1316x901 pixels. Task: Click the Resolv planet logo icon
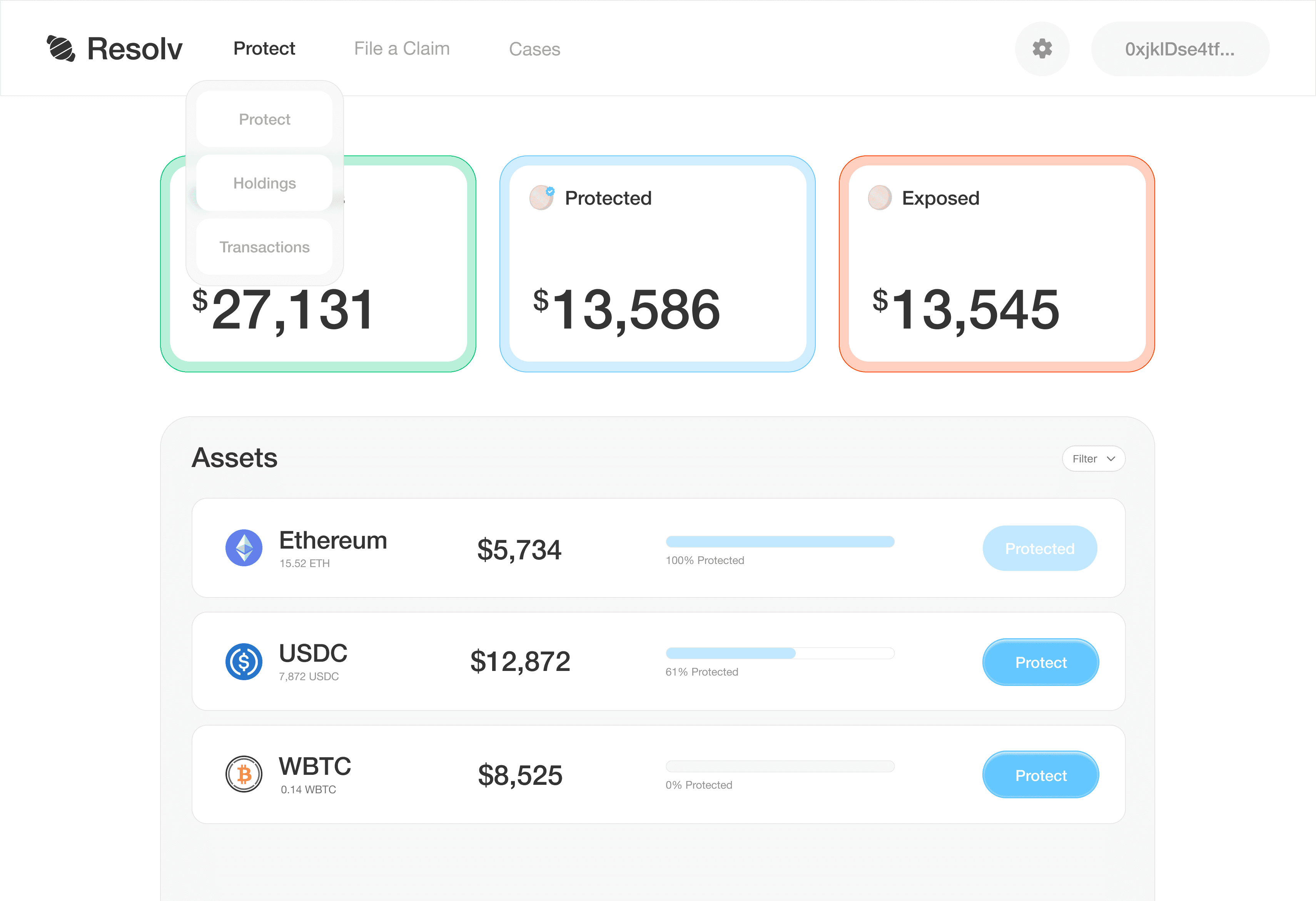click(x=60, y=49)
